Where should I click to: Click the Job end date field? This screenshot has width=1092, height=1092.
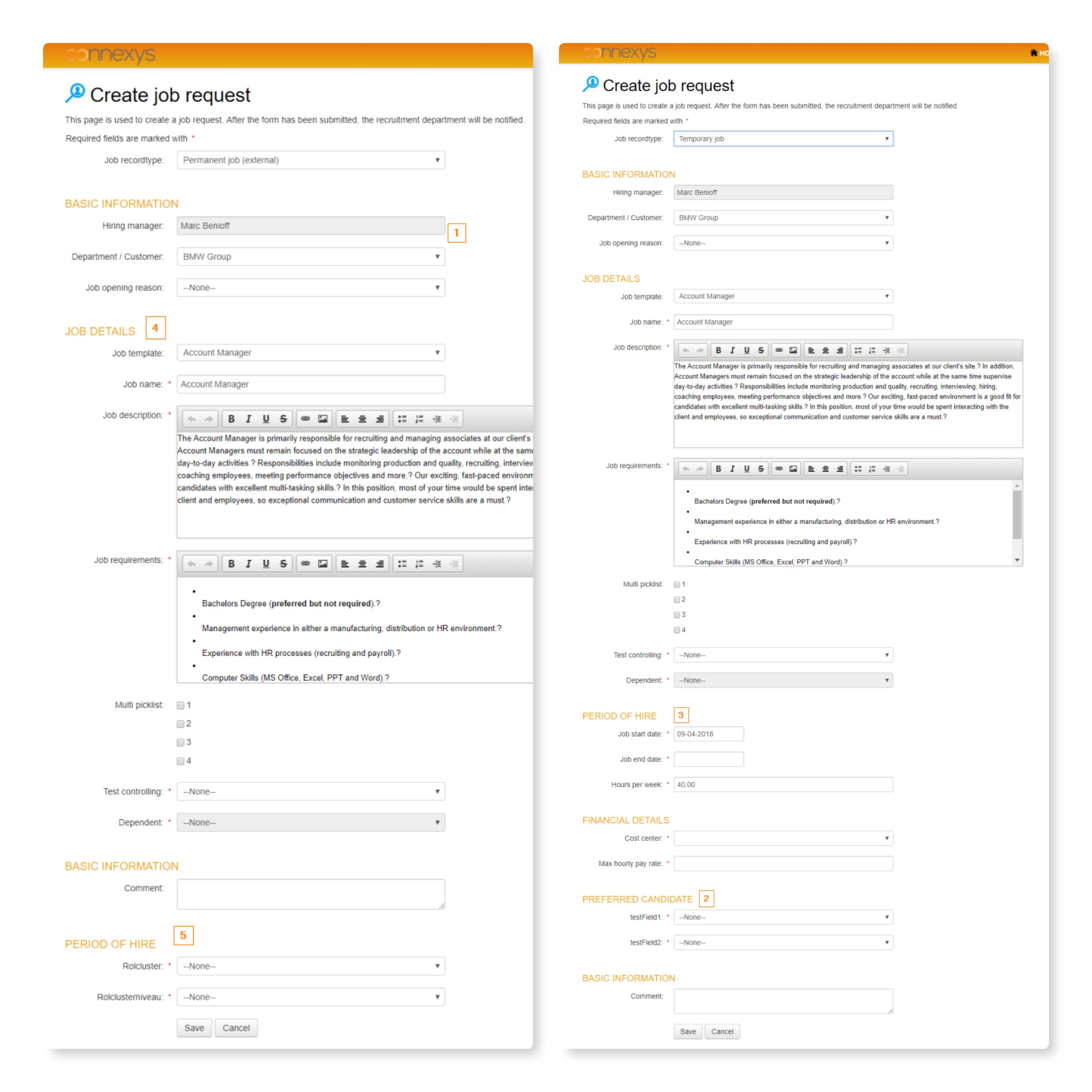tap(708, 759)
